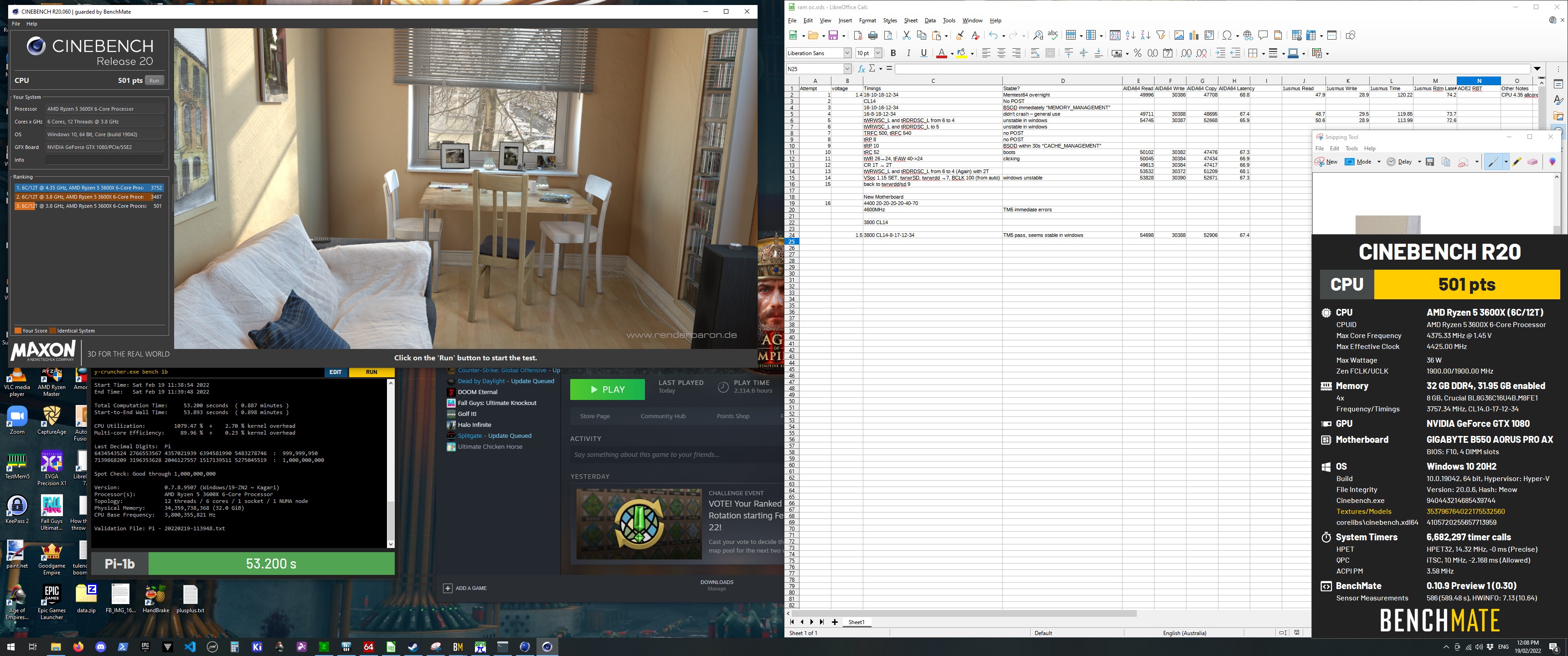
Task: Open Firefox from the Windows taskbar
Action: (x=78, y=647)
